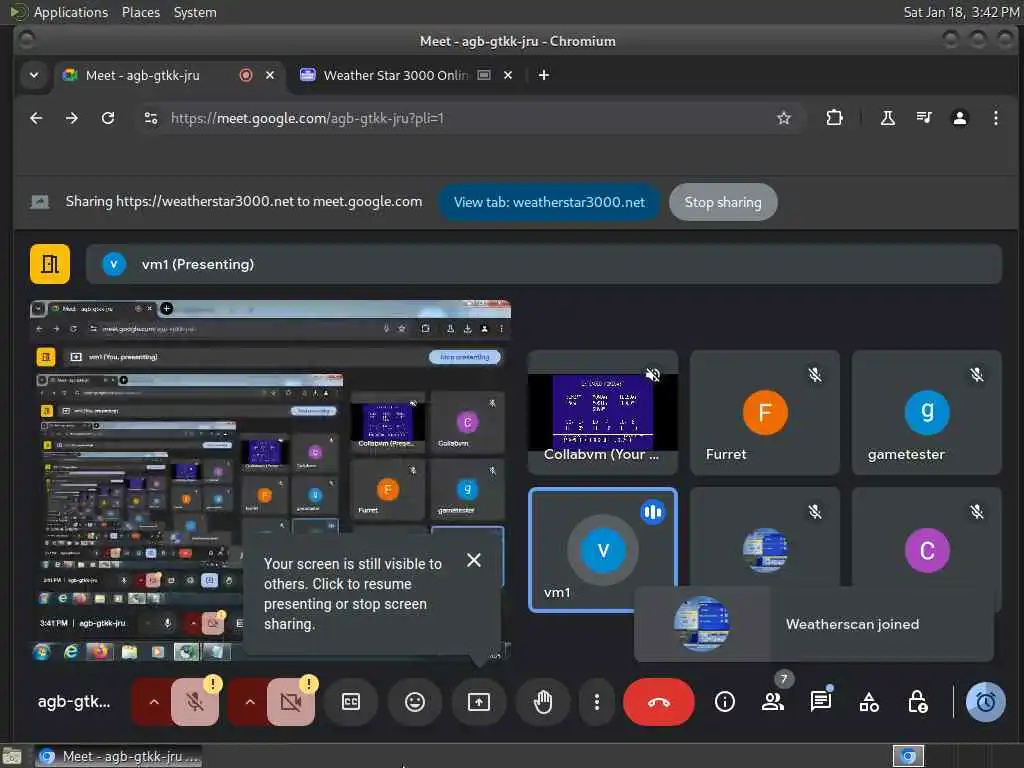Image resolution: width=1024 pixels, height=768 pixels.
Task: Open meeting details info icon
Action: [x=724, y=702]
